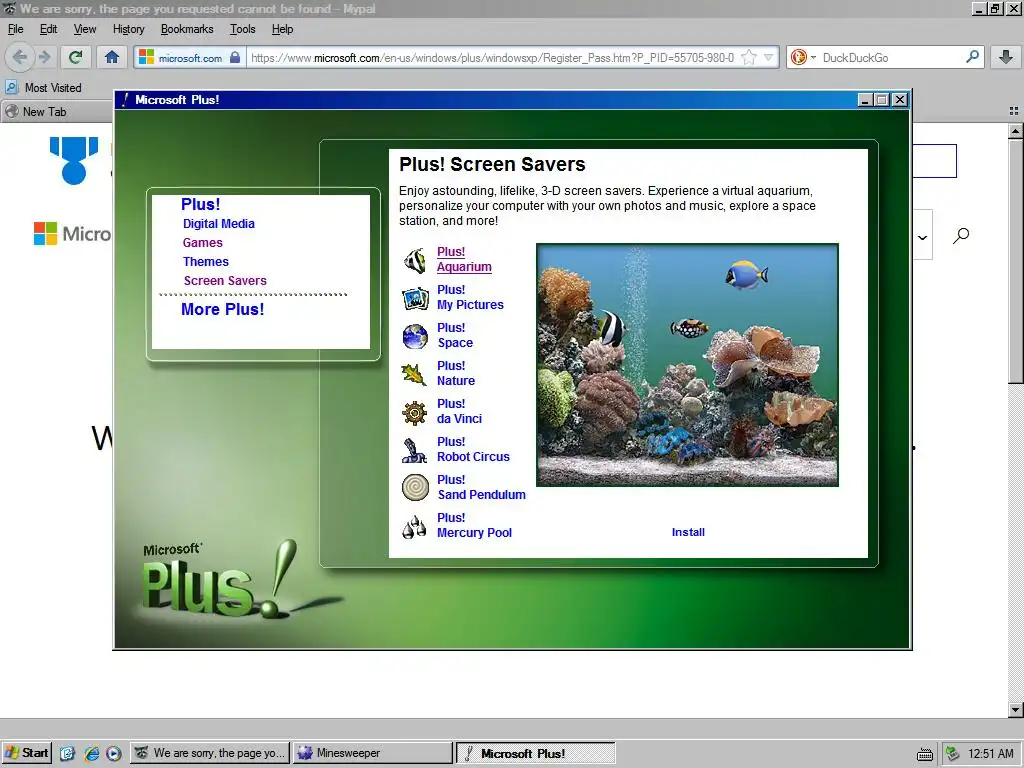This screenshot has width=1024, height=768.
Task: Click the page scrollbar up arrow
Action: pos(1016,131)
